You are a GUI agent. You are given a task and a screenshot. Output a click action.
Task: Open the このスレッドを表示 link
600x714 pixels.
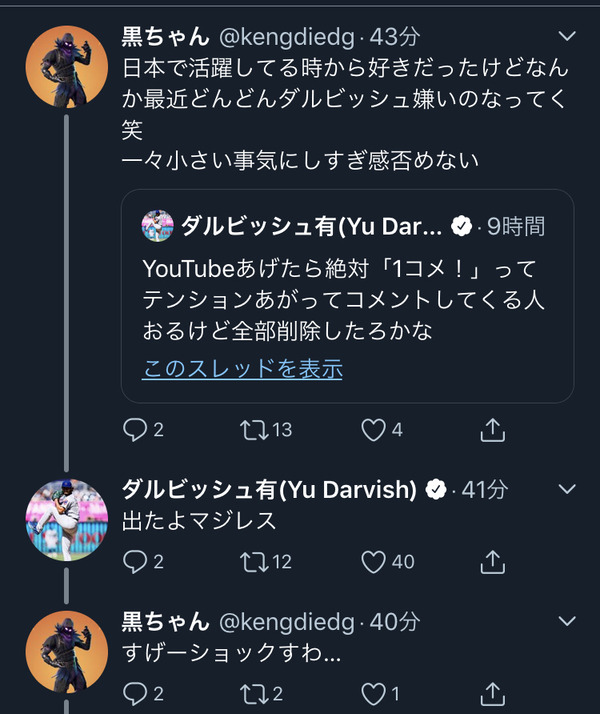[x=242, y=368]
